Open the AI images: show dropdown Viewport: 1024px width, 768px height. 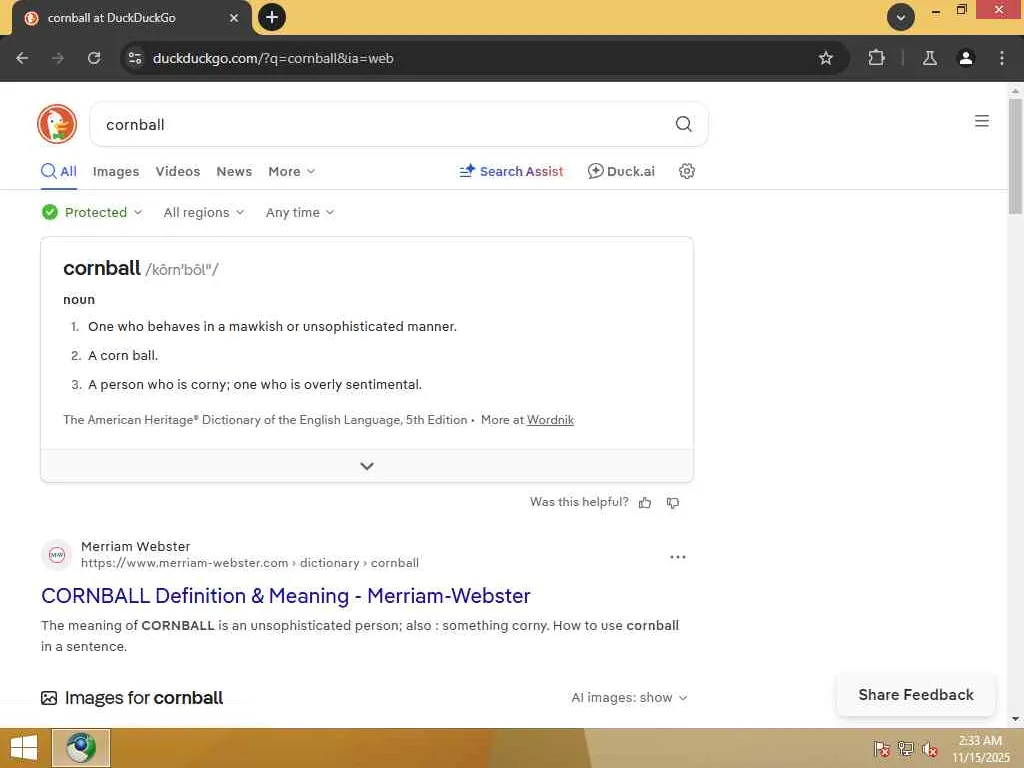629,697
